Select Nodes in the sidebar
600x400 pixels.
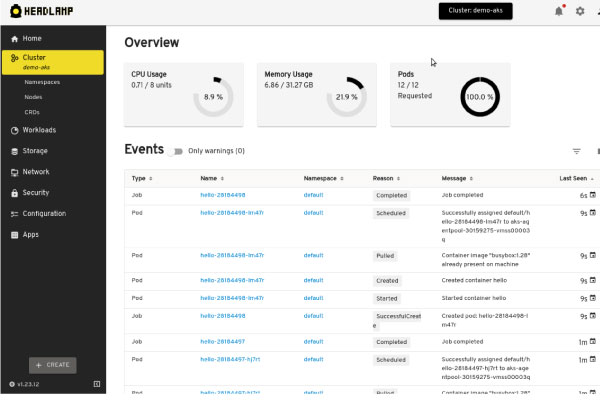33,97
